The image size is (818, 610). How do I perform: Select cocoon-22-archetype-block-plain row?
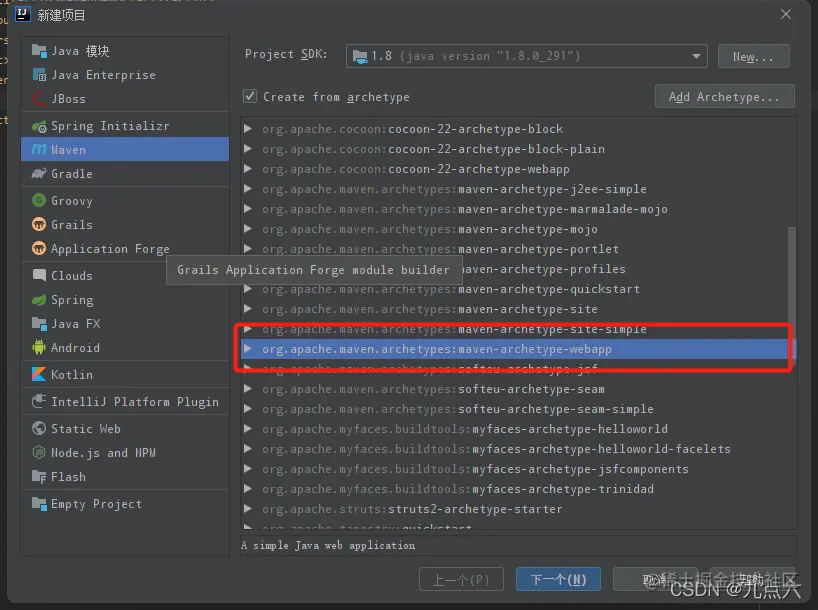click(514, 149)
